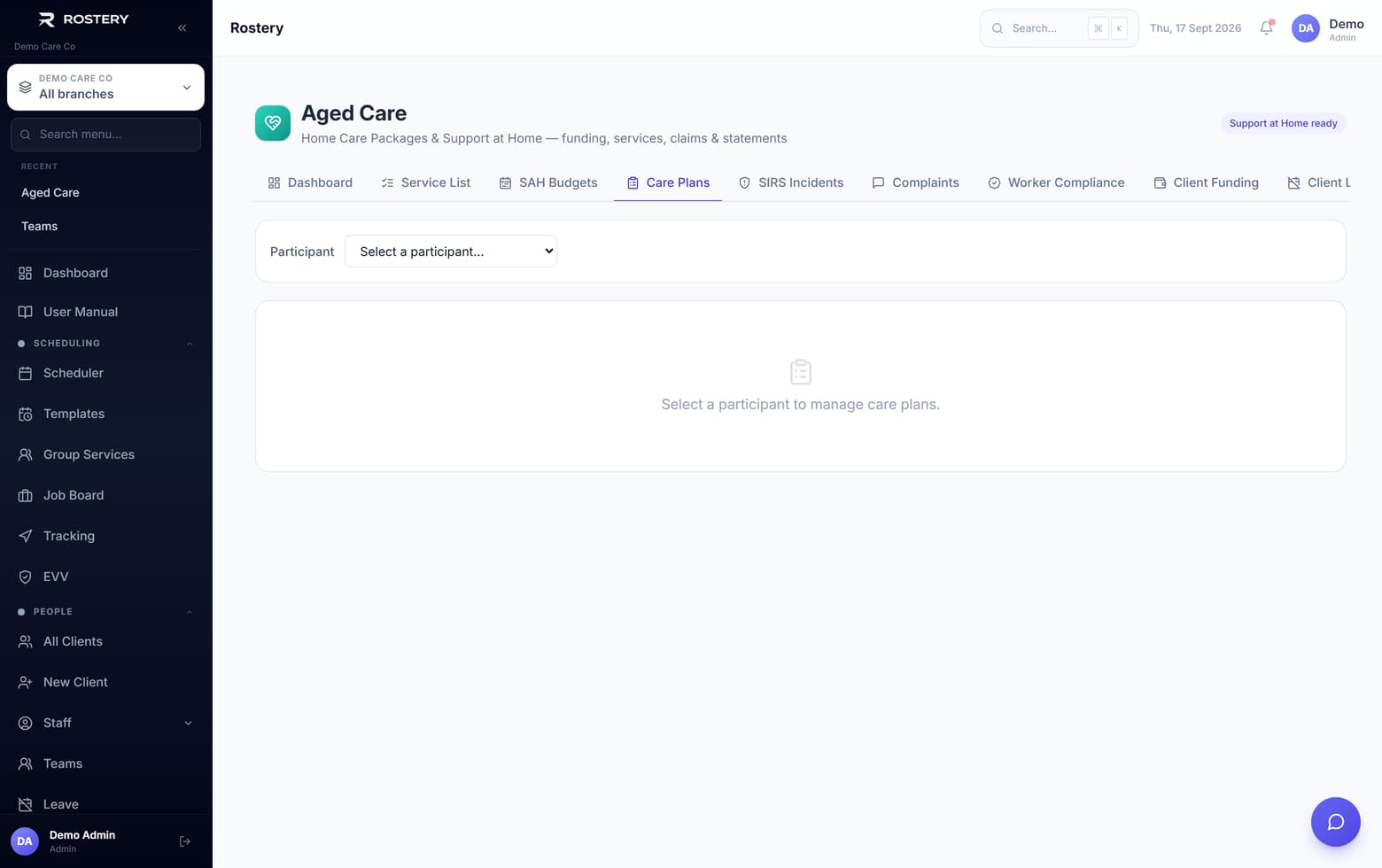The height and width of the screenshot is (868, 1382).
Task: Select the Care Plans tab
Action: click(x=668, y=182)
